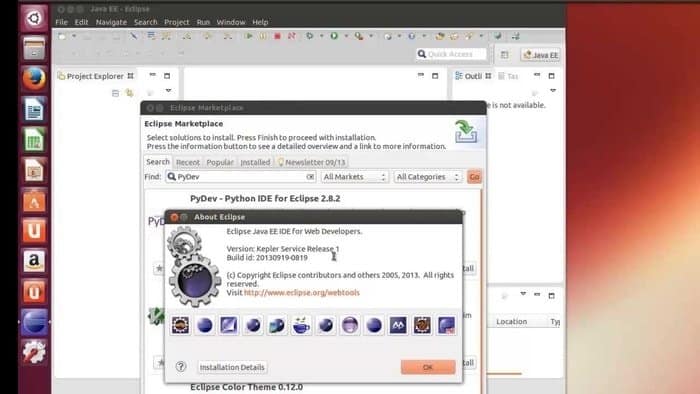Click the Go button in Marketplace
The height and width of the screenshot is (394, 700).
click(474, 177)
